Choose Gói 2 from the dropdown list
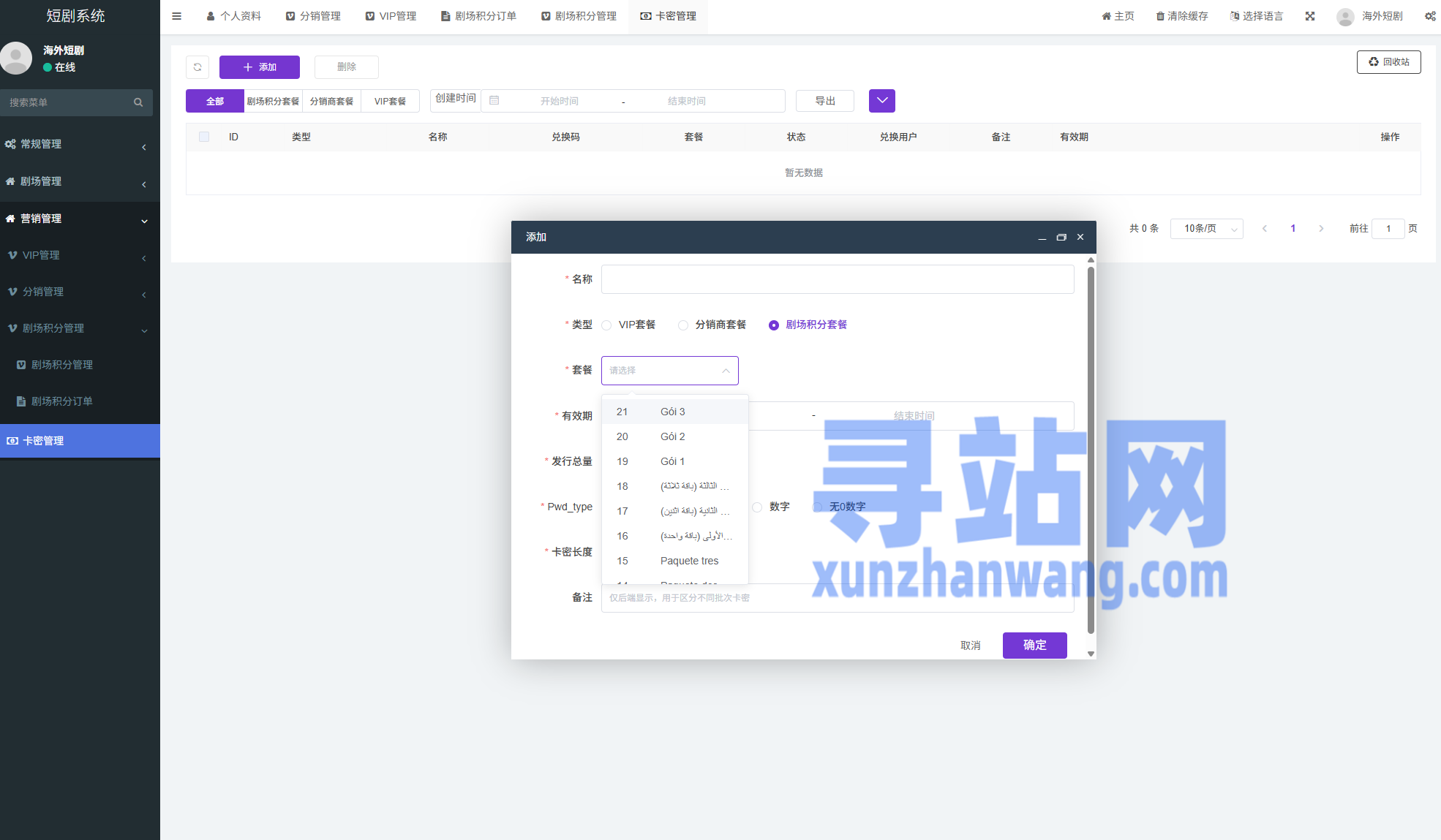This screenshot has width=1441, height=840. click(672, 436)
